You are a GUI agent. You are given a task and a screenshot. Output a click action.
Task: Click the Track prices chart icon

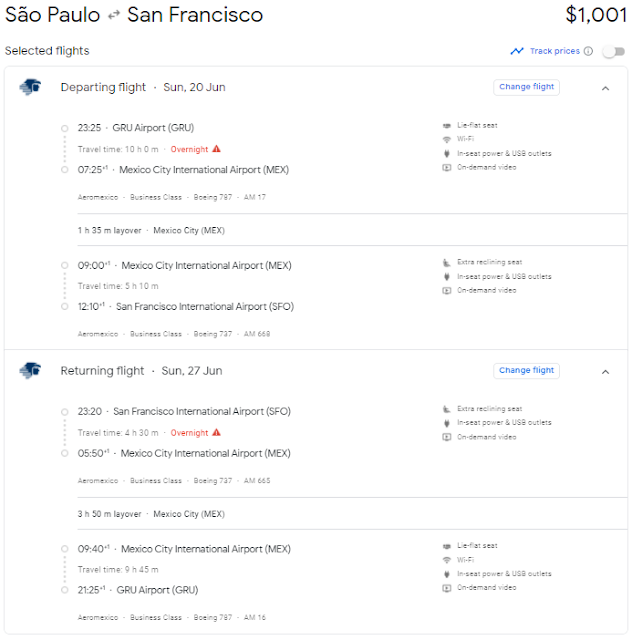[x=516, y=51]
